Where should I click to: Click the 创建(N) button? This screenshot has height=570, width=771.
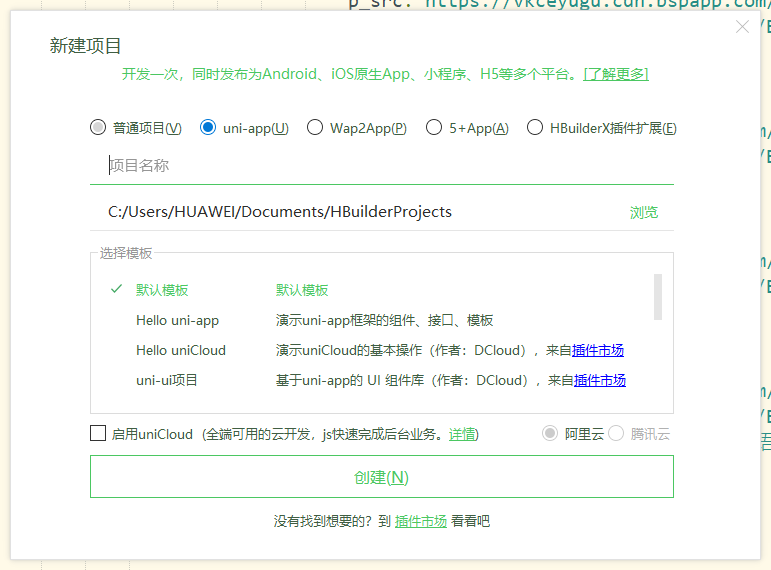(382, 477)
